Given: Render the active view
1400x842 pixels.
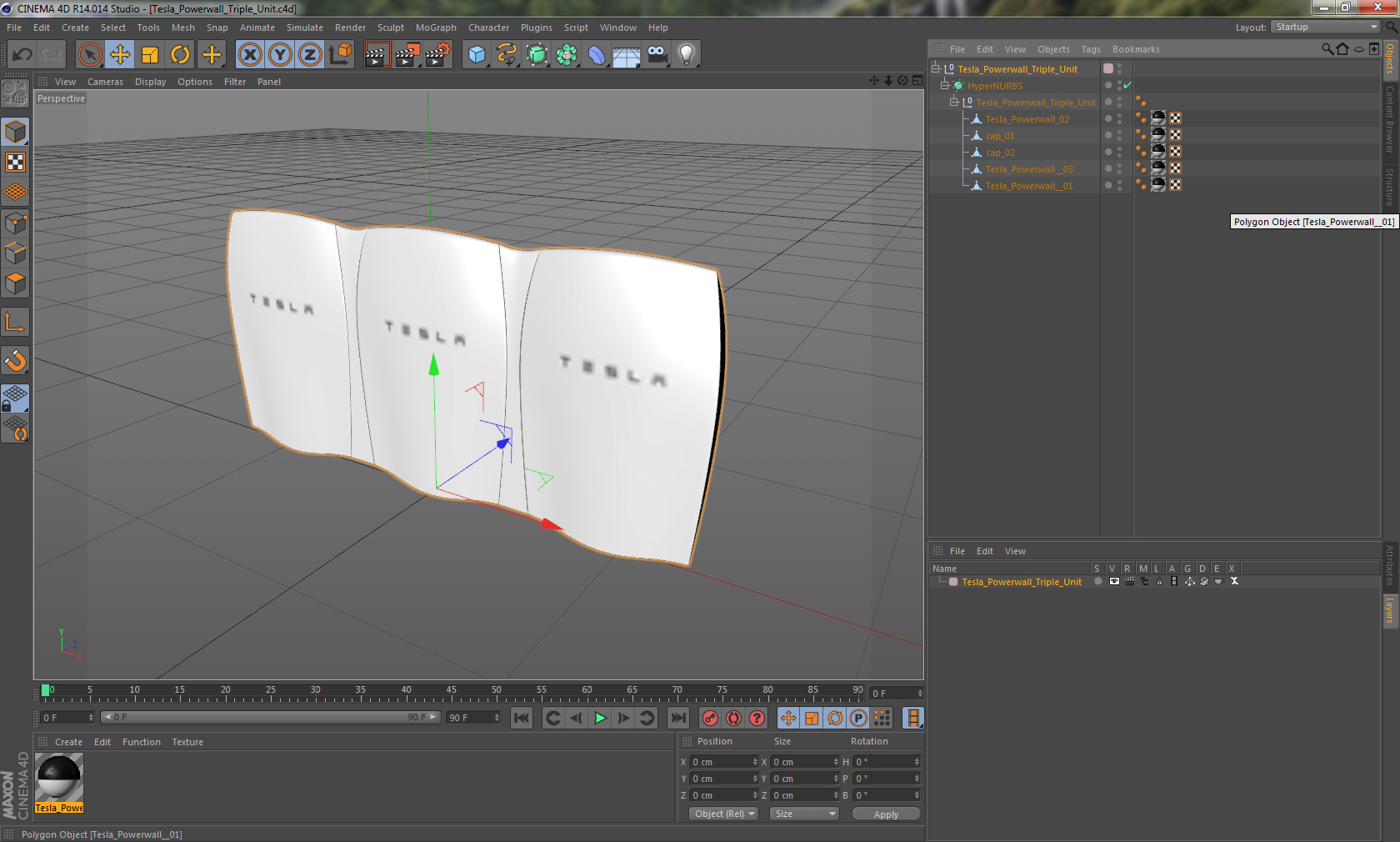Looking at the screenshot, I should 377,55.
